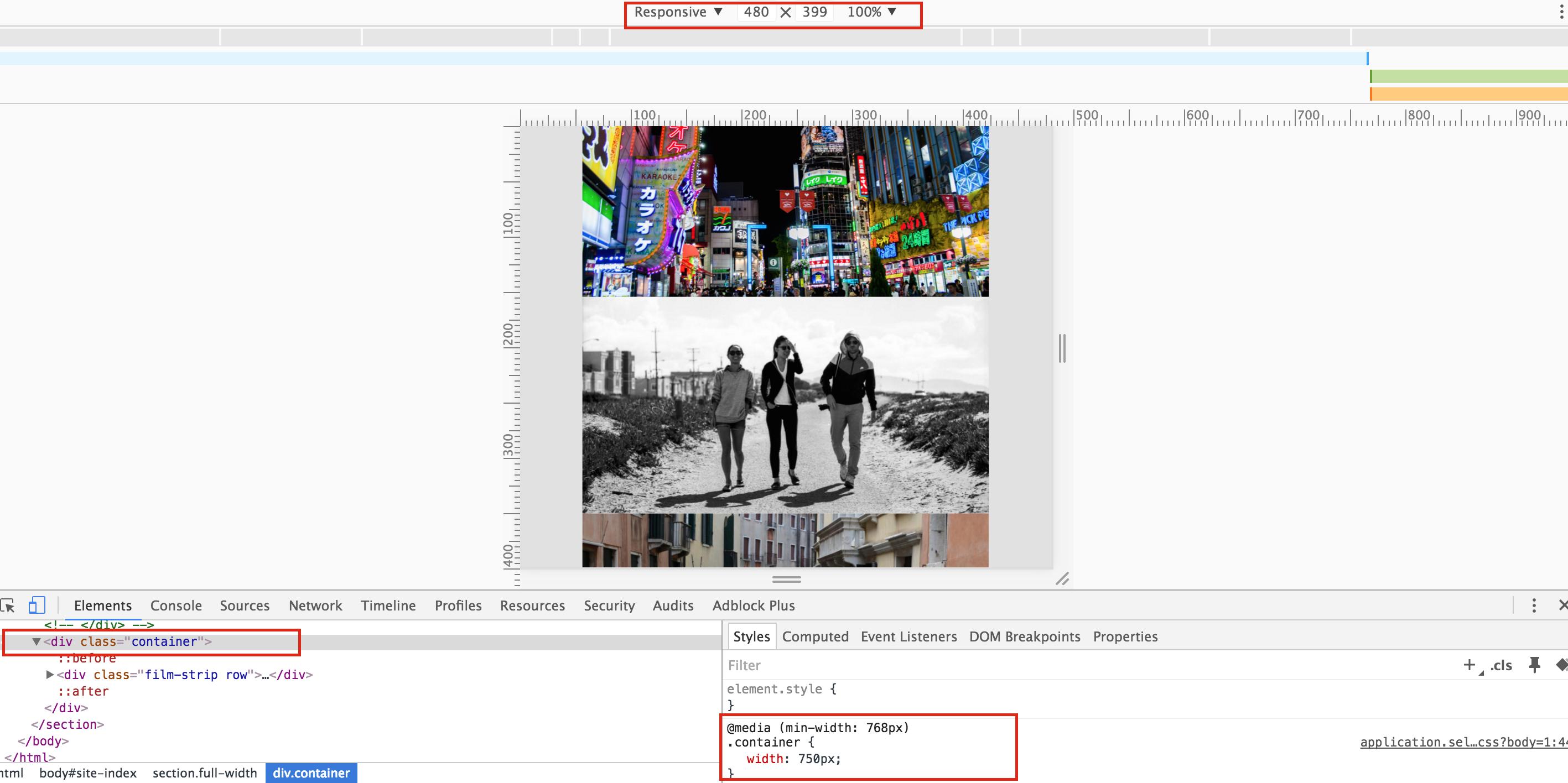The image size is (1568, 783).
Task: Click the new style rule plus icon
Action: coord(1470,664)
